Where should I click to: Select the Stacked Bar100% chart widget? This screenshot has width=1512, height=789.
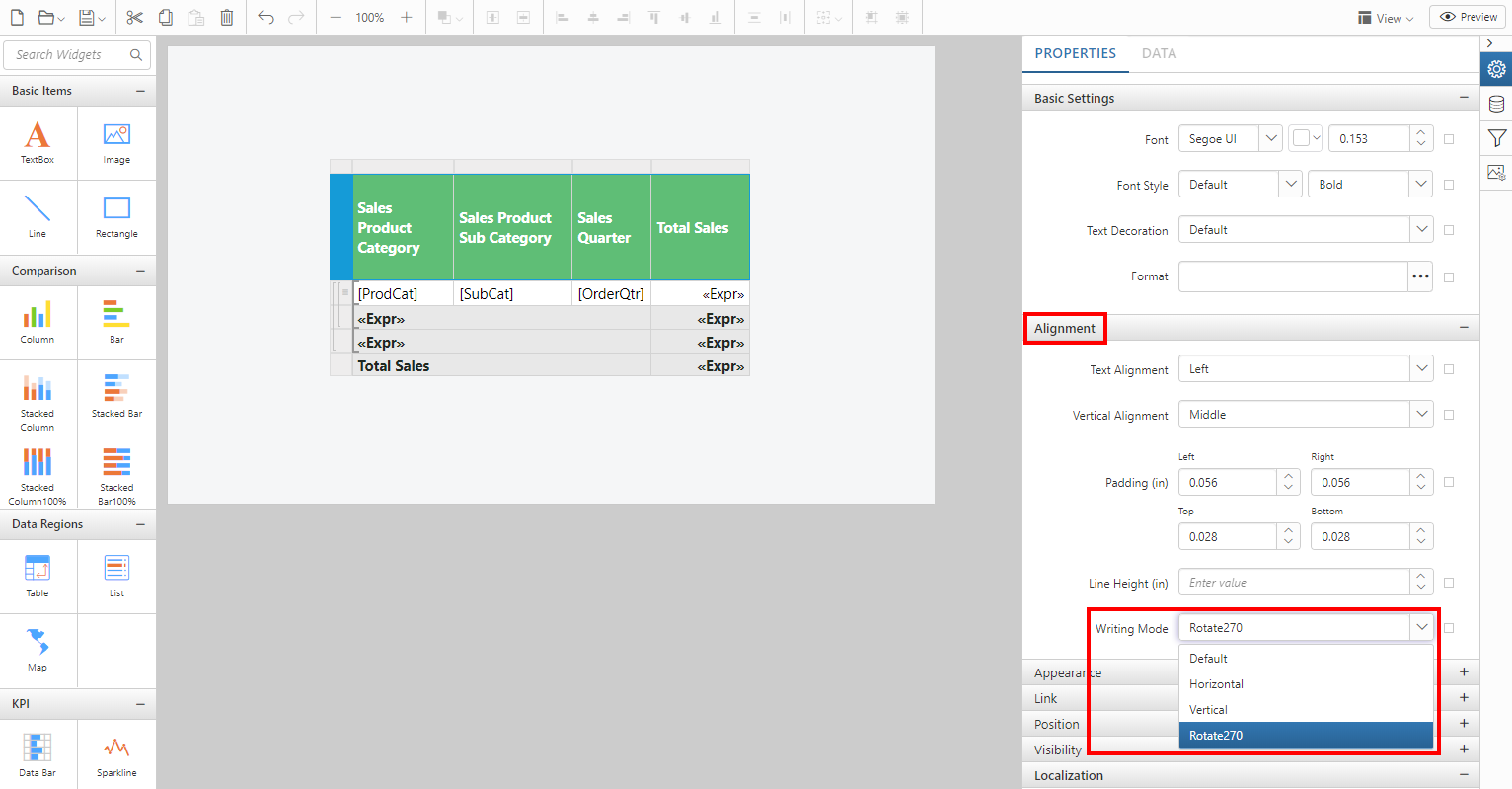(116, 471)
